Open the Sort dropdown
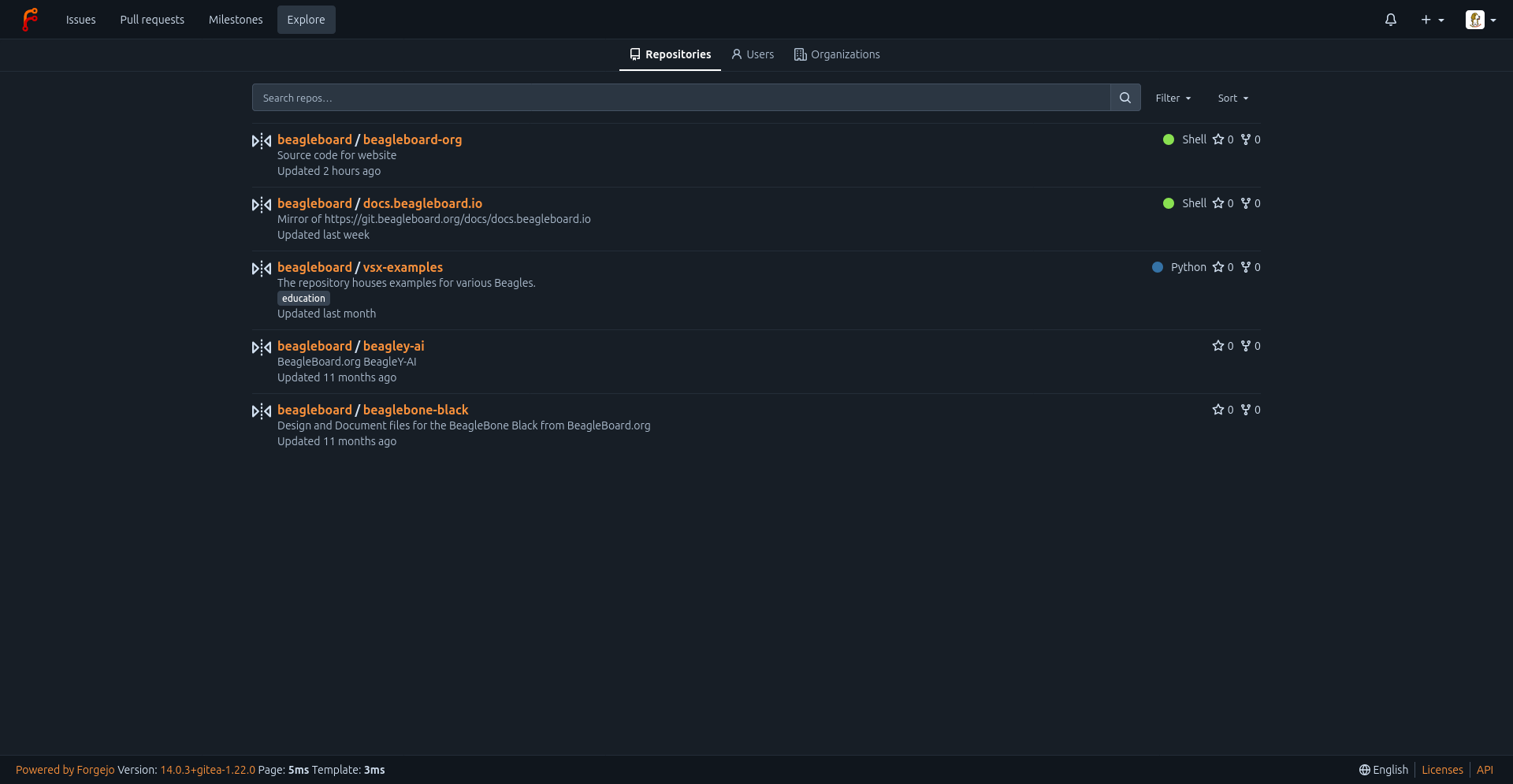The height and width of the screenshot is (784, 1513). 1233,98
